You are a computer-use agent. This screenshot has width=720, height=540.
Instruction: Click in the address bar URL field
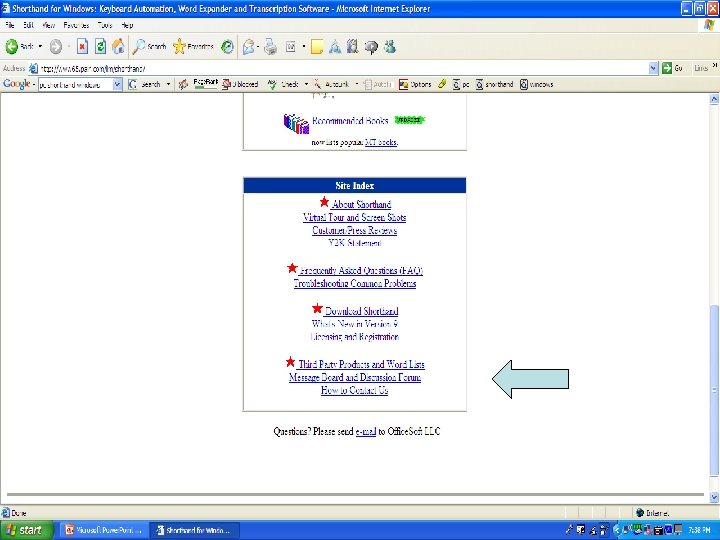340,68
